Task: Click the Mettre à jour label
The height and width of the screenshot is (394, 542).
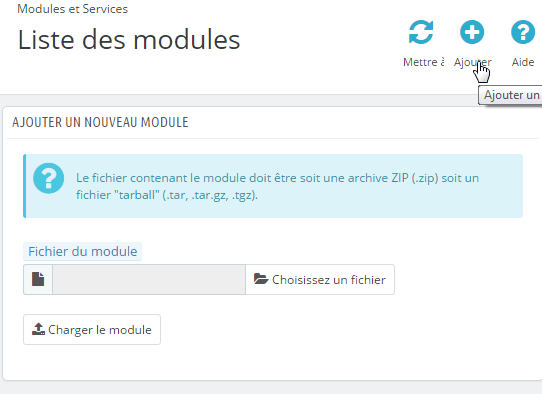Action: (x=424, y=62)
